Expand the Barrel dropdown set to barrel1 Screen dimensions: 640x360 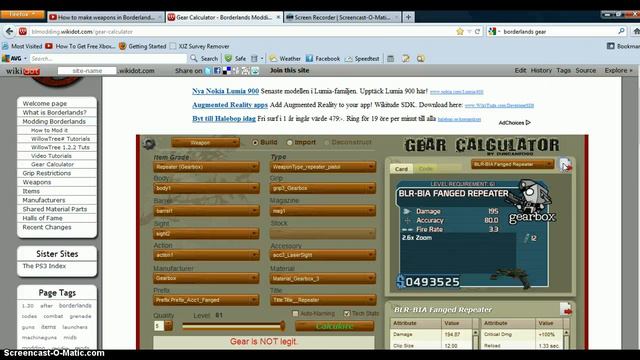click(206, 211)
